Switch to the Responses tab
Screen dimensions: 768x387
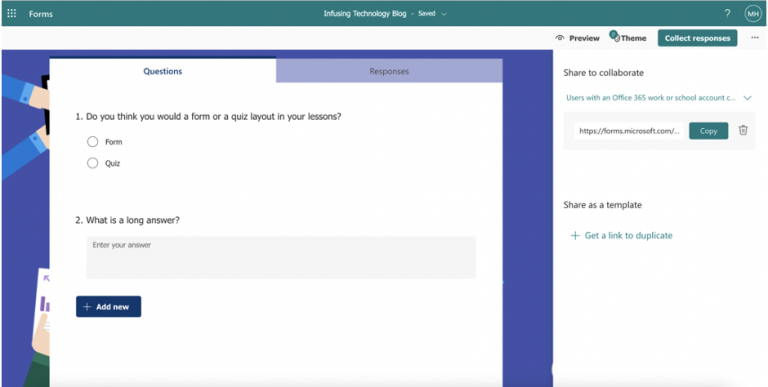point(389,71)
